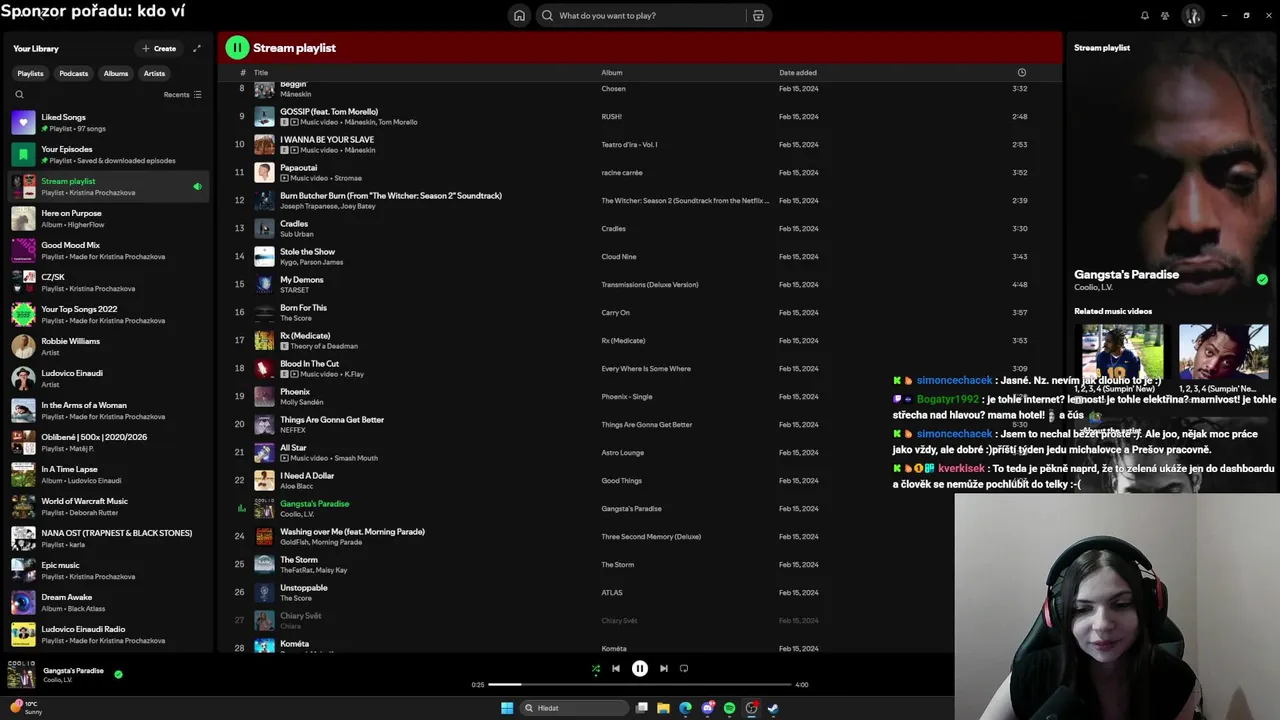Toggle repeat mode

tap(684, 668)
